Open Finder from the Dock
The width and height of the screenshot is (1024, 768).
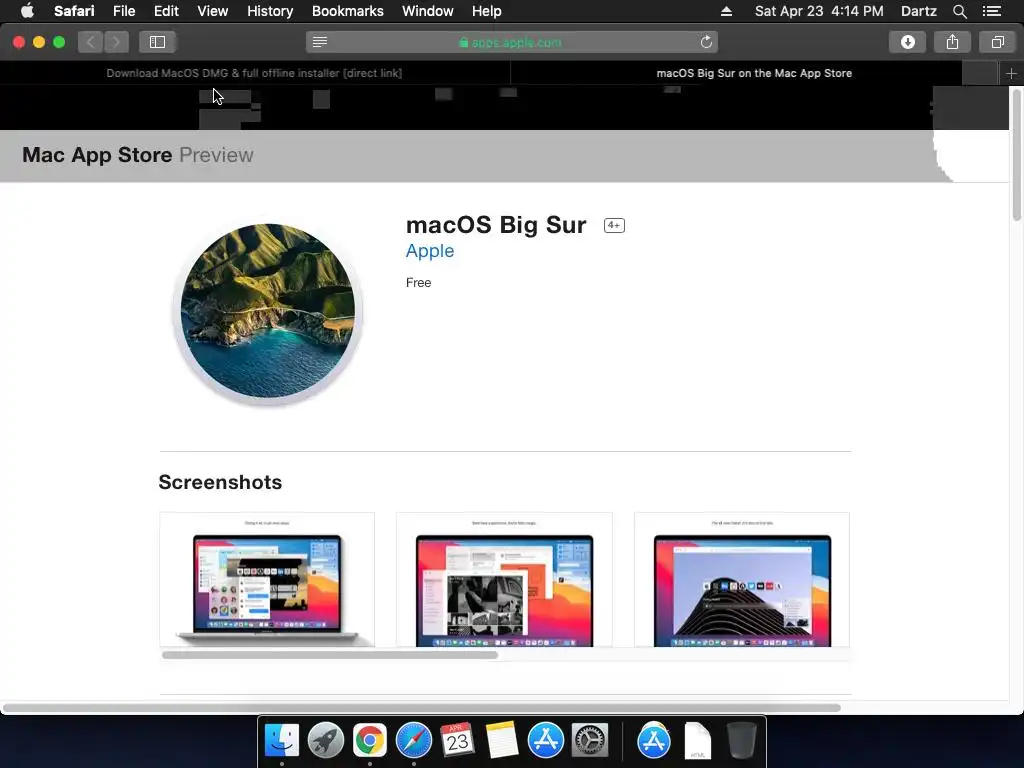coord(281,741)
